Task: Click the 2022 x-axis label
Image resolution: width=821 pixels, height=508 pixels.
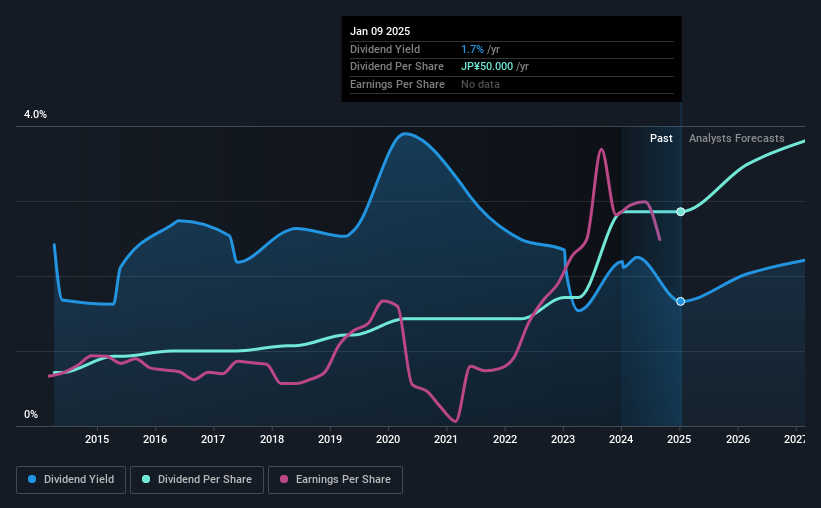Action: (505, 439)
